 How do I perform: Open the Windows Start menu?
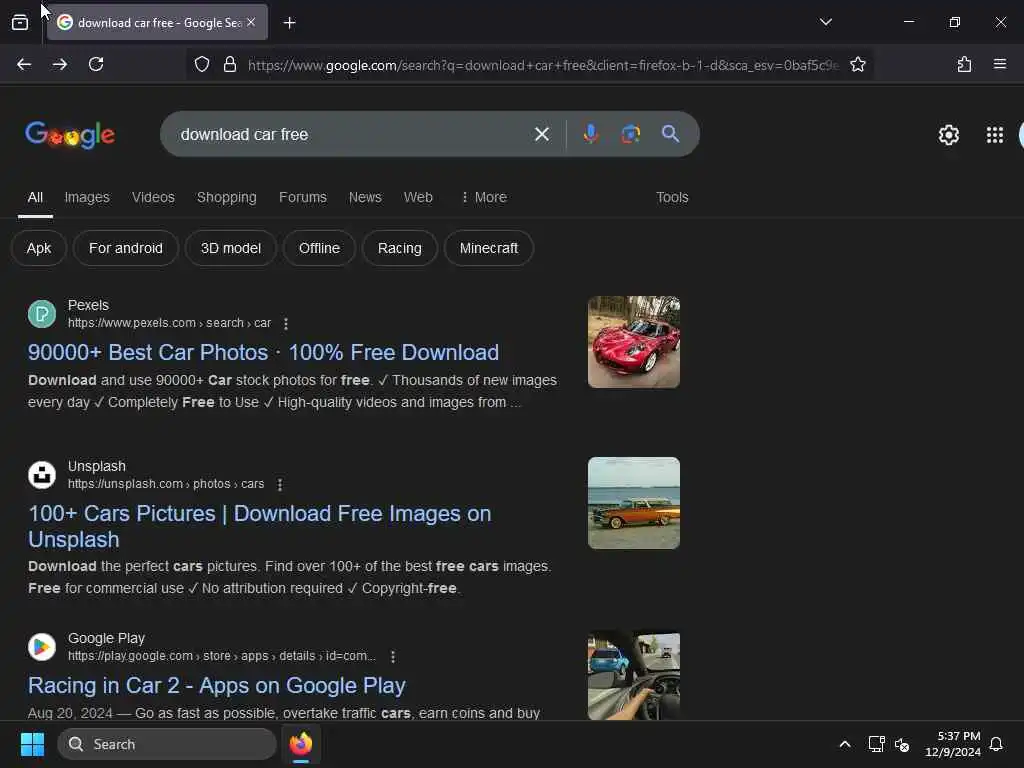point(32,744)
